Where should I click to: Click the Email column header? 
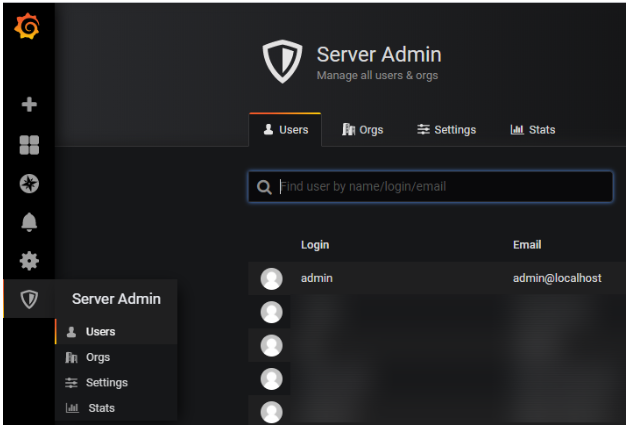pos(527,245)
